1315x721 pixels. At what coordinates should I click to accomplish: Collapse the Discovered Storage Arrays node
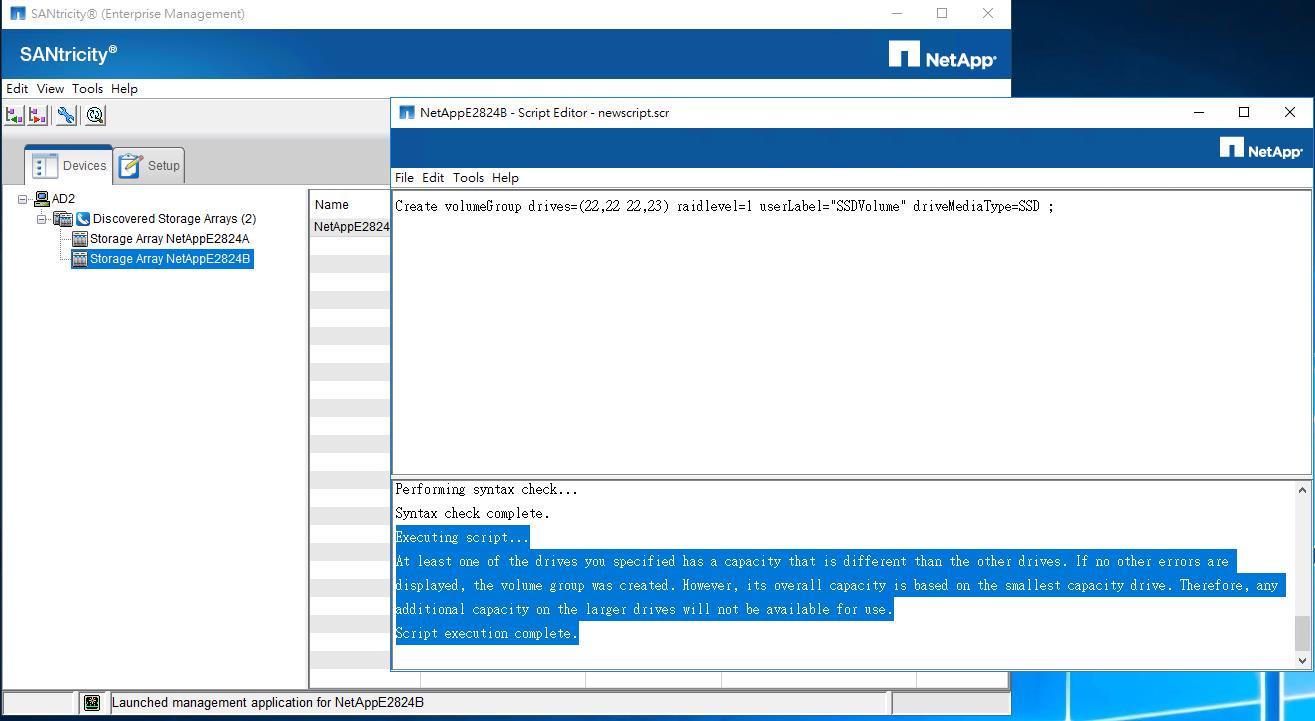[x=42, y=219]
